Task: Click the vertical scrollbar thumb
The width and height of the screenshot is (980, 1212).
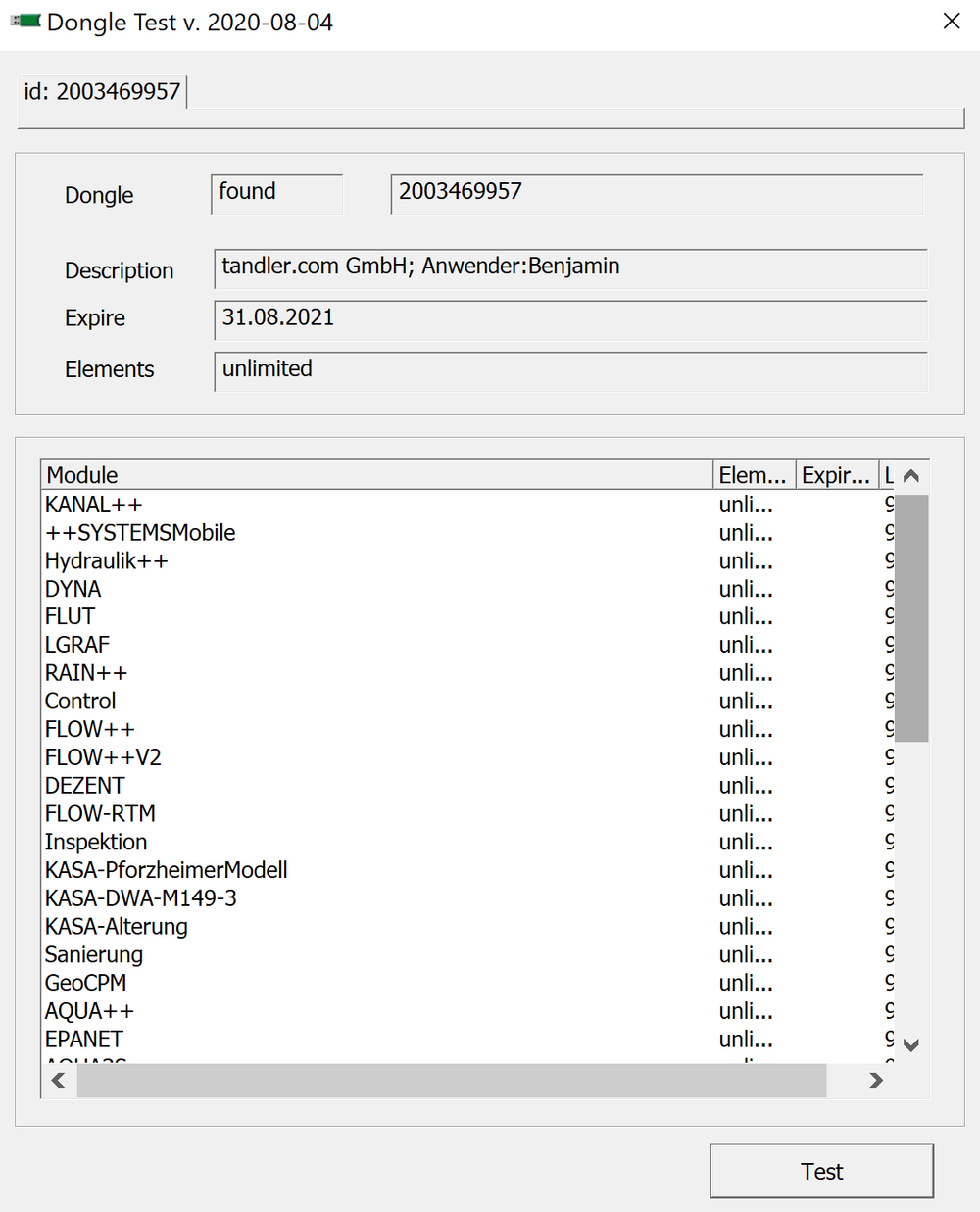Action: 910,617
